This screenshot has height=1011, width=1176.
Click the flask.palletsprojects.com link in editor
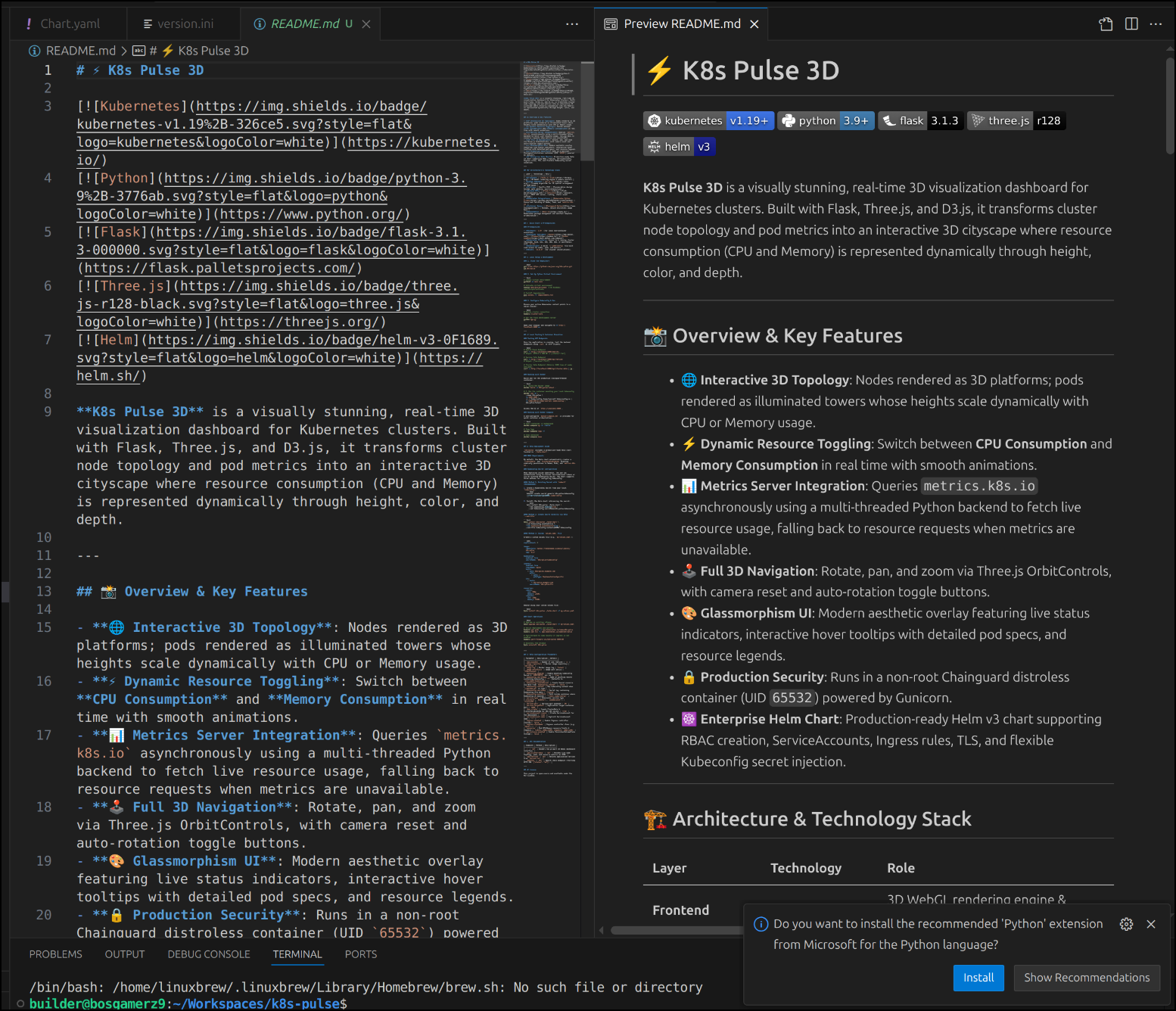coord(219,268)
